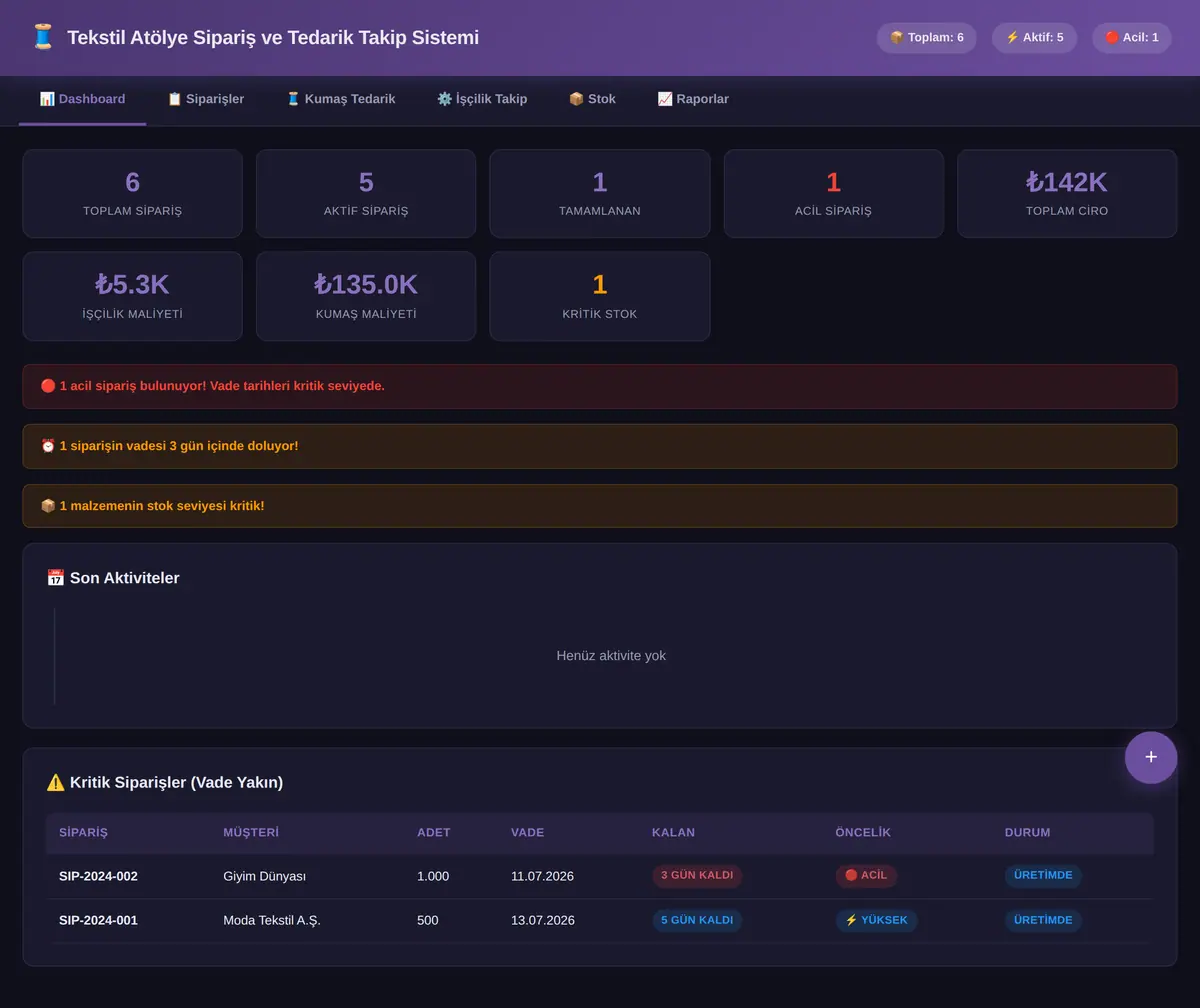Click the Acil Sipariş stat card
This screenshot has height=1008, width=1200.
834,194
